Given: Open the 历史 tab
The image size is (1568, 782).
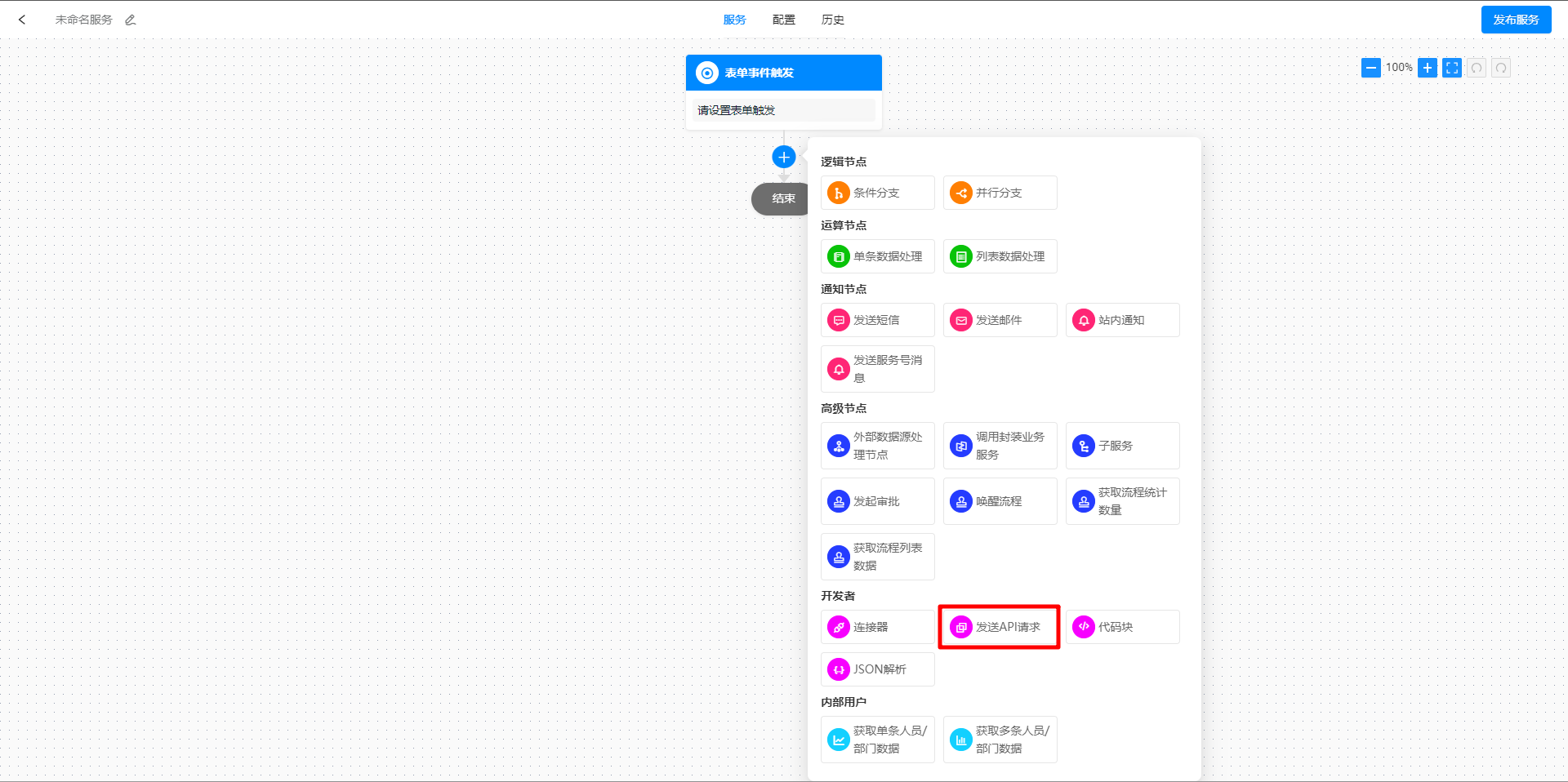Looking at the screenshot, I should [x=832, y=20].
